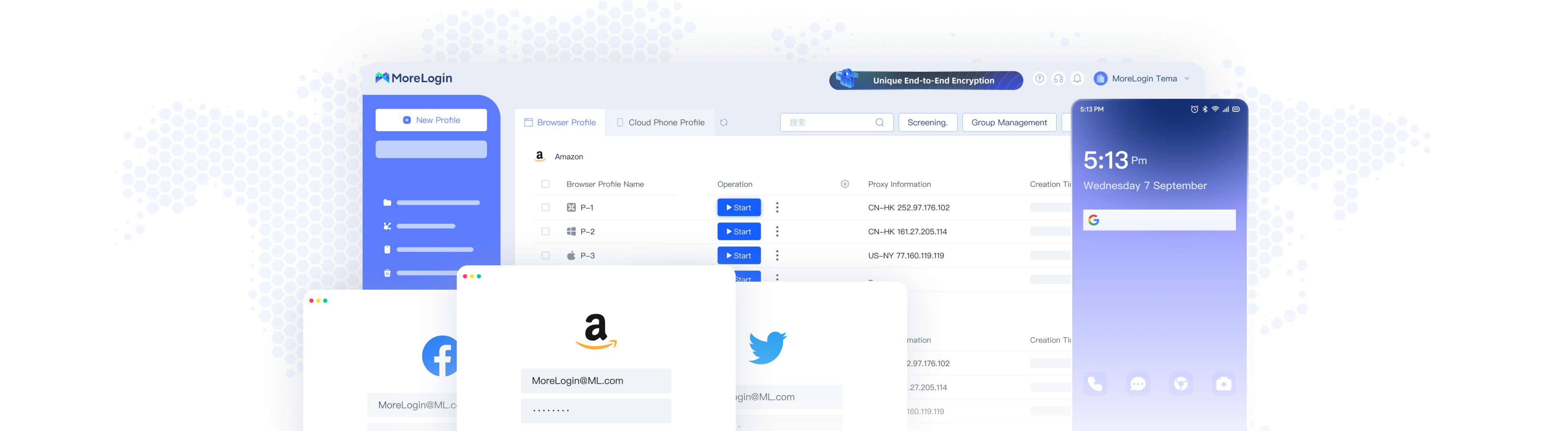Click proxy CN-HK 161.27.205.114
Viewport: 1568px width, 431px height.
tap(907, 231)
